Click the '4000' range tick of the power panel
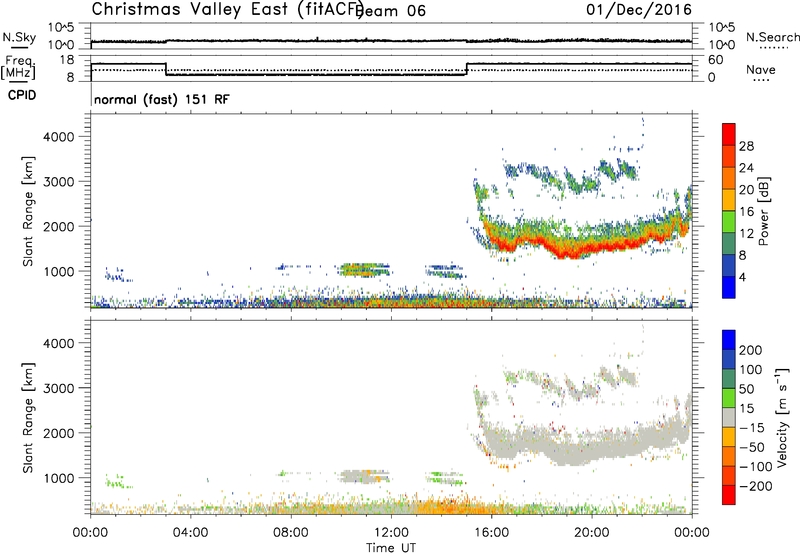 59,137
